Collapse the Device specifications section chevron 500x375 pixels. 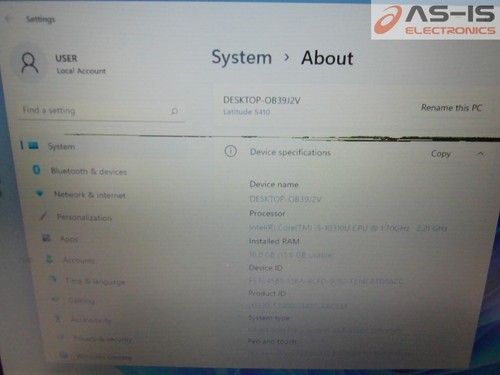[x=480, y=154]
